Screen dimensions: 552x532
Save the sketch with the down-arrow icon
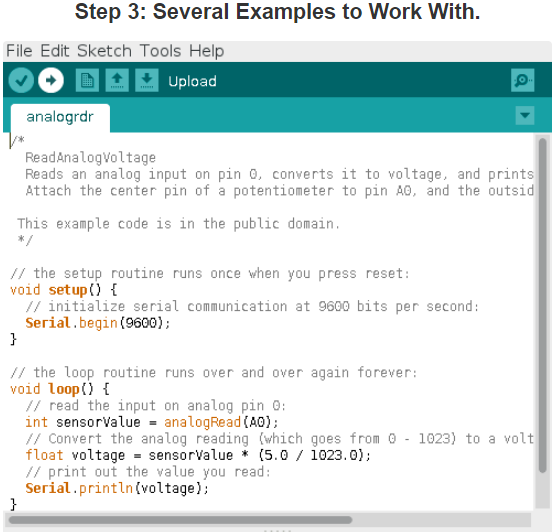147,80
